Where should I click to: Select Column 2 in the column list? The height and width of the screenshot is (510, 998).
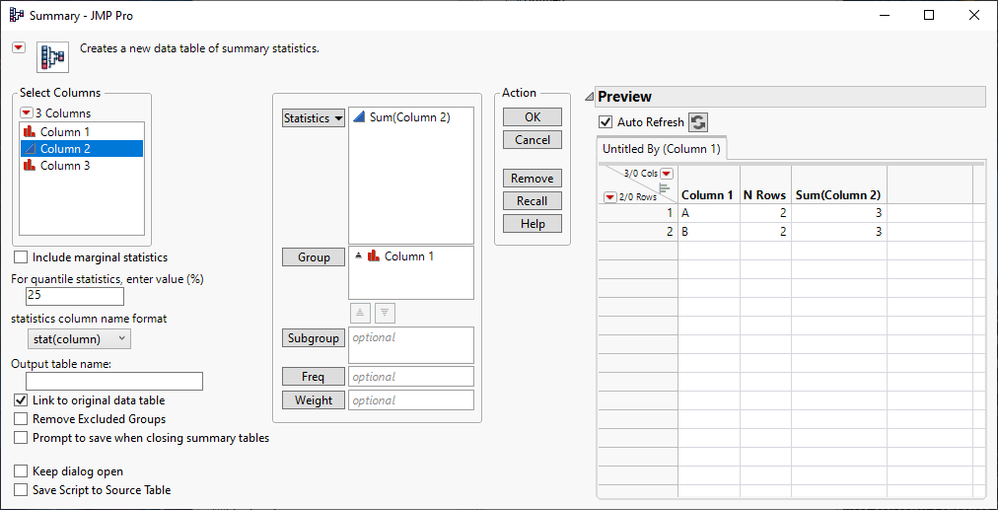tap(81, 148)
